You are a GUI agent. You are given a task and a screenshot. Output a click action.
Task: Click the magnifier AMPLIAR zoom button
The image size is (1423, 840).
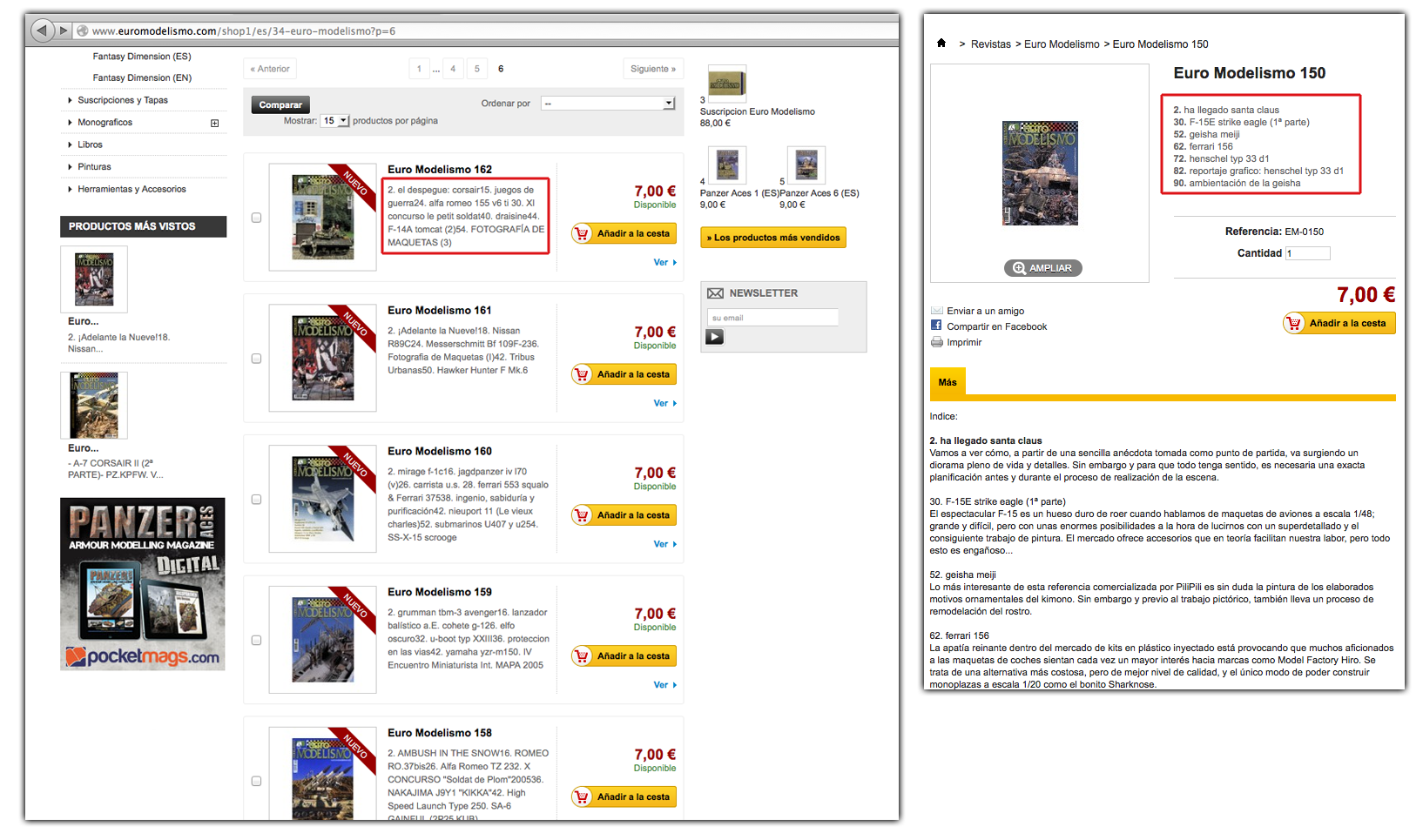click(1042, 268)
